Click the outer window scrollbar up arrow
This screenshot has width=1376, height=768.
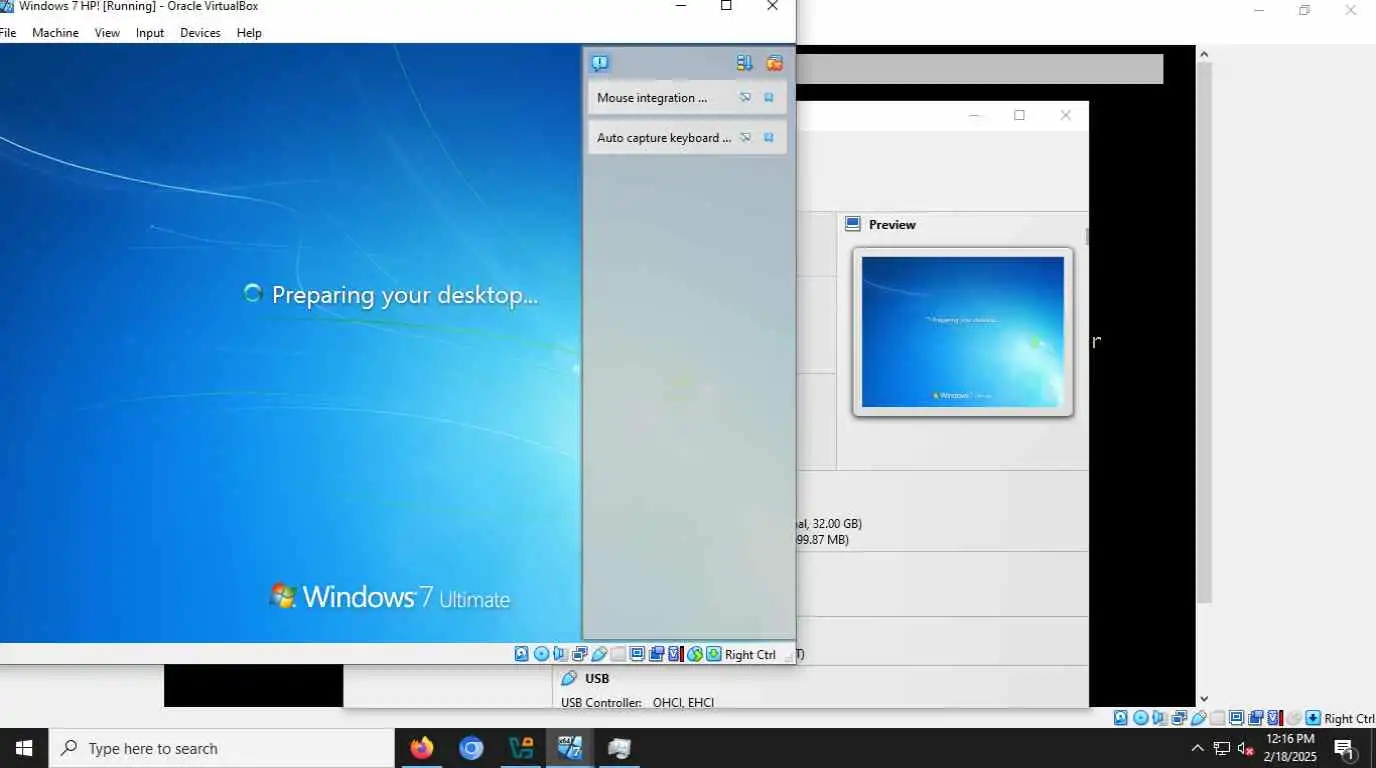(1204, 54)
